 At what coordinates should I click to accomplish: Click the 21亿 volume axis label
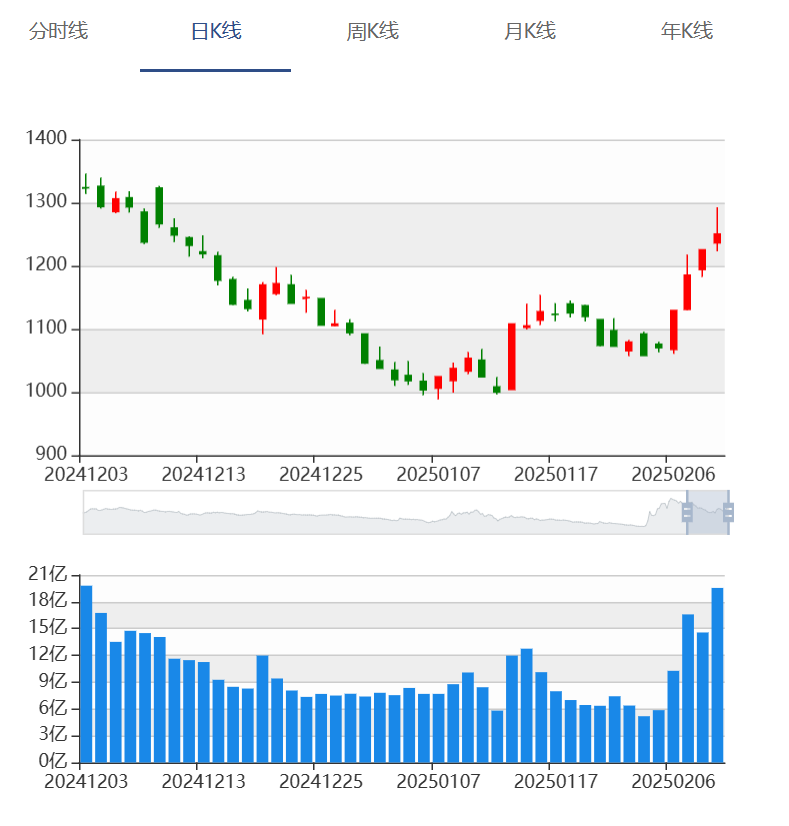47,574
